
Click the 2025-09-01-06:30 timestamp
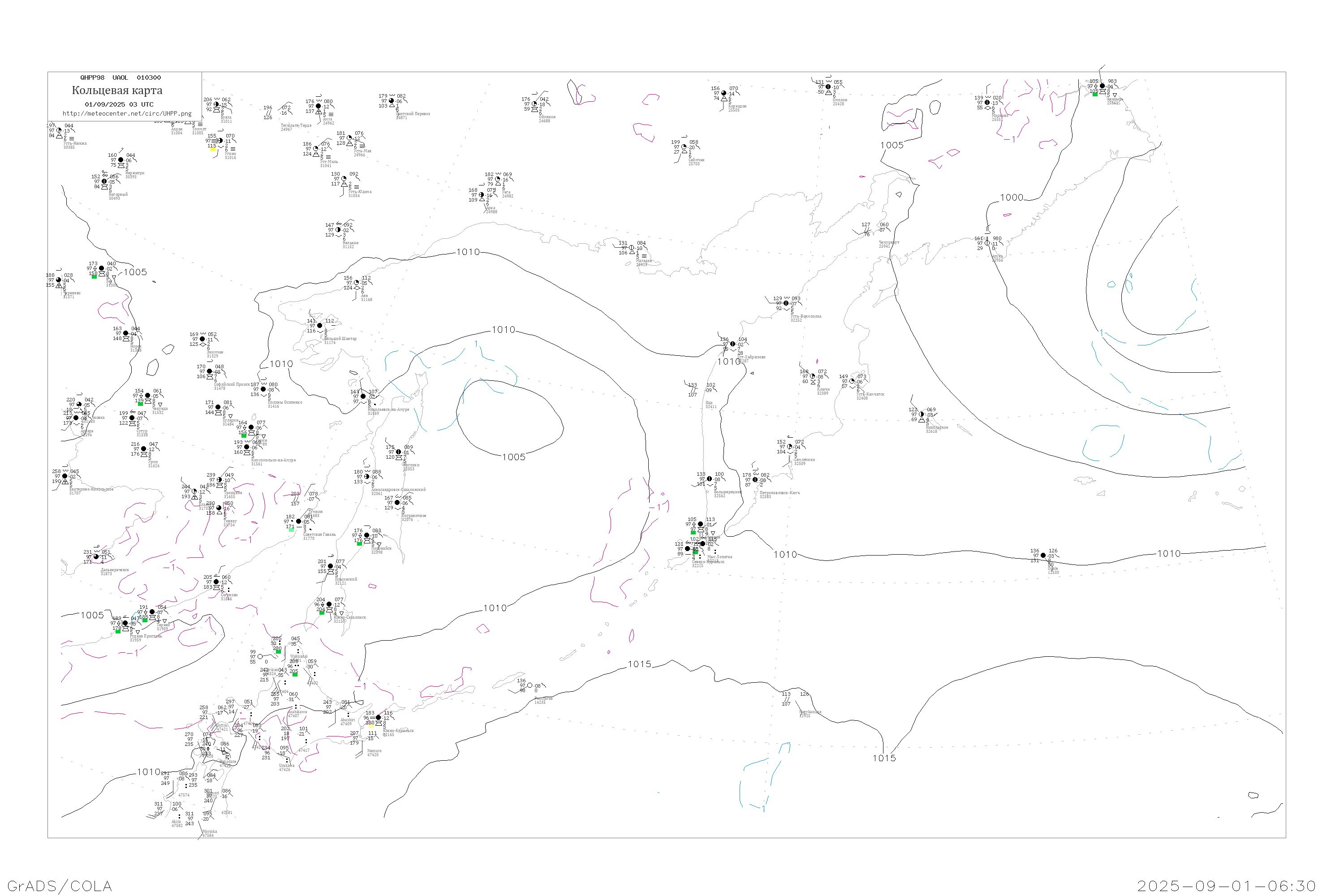1226,886
